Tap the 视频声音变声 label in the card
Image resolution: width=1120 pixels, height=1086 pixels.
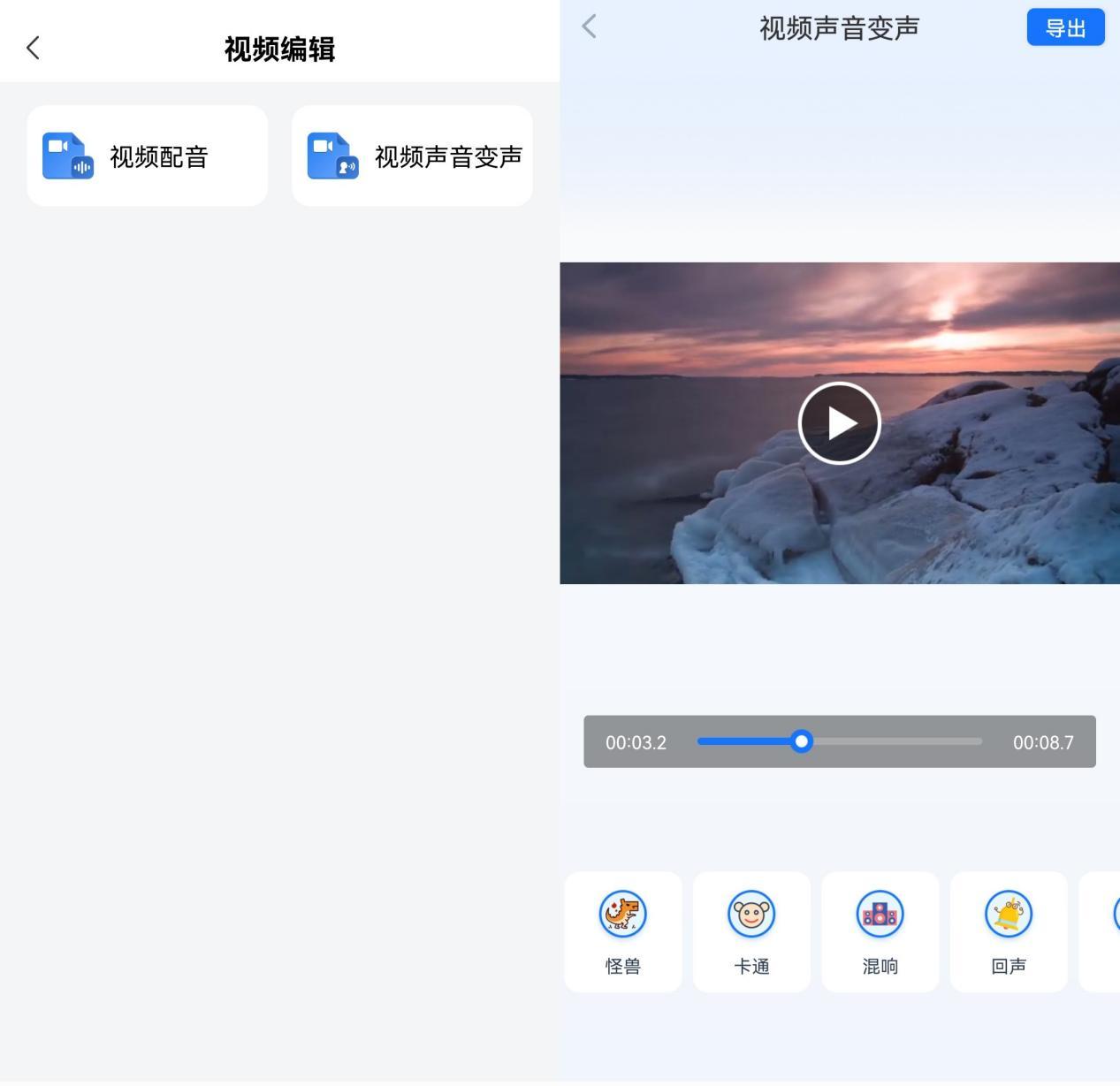coord(448,157)
